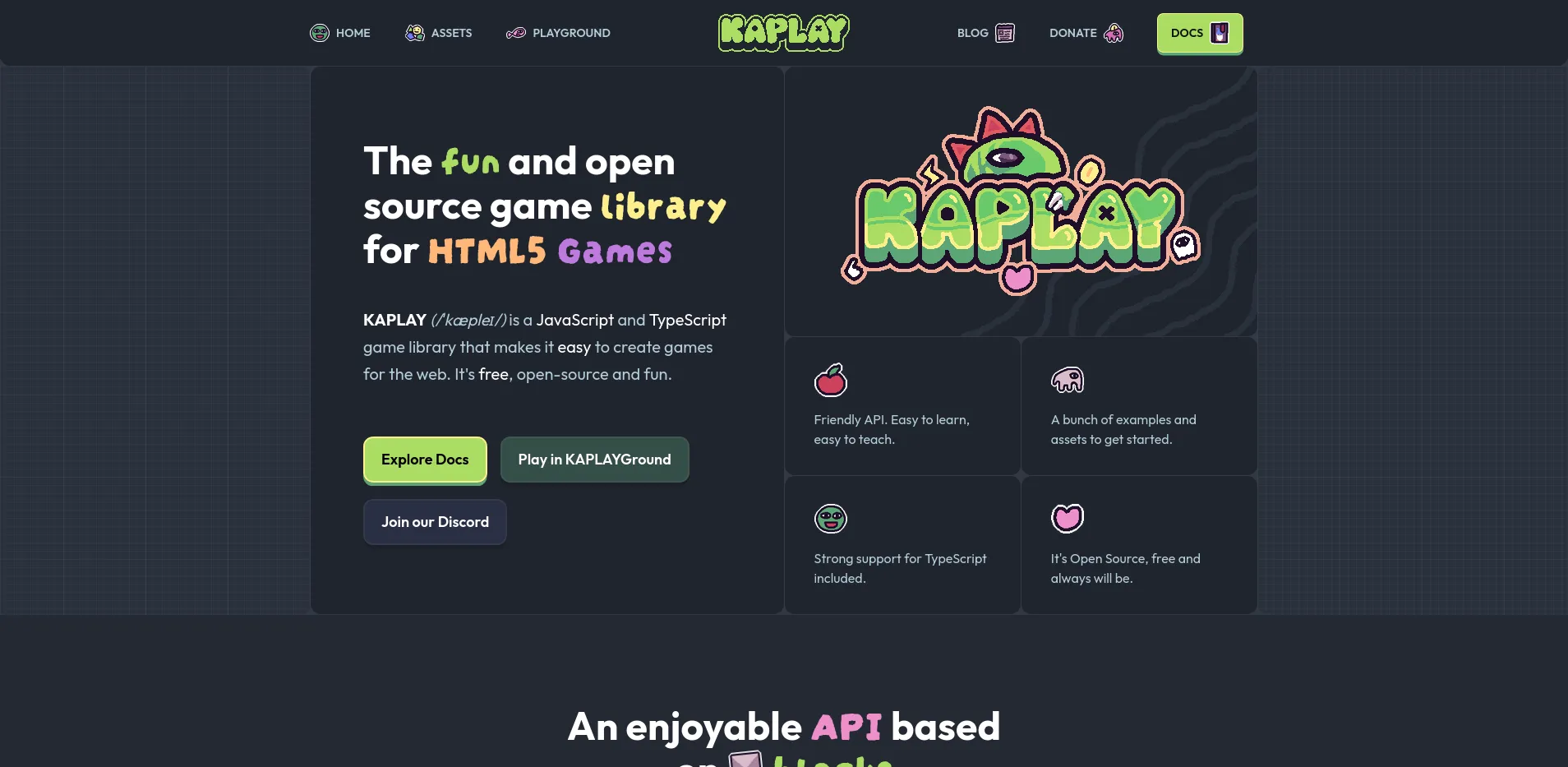This screenshot has width=1568, height=767.
Task: Click the apple icon above Friendly API text
Action: [x=831, y=380]
